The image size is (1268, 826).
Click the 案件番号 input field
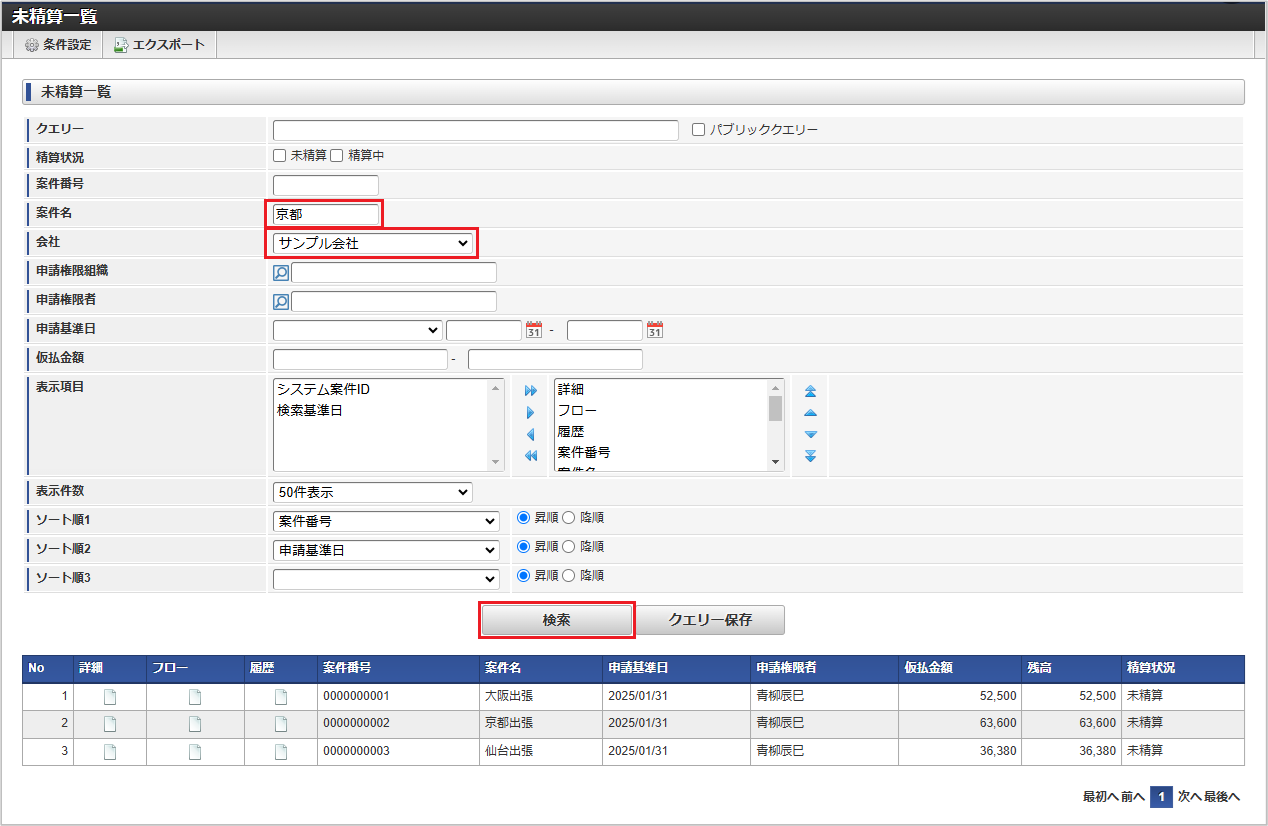click(x=326, y=185)
